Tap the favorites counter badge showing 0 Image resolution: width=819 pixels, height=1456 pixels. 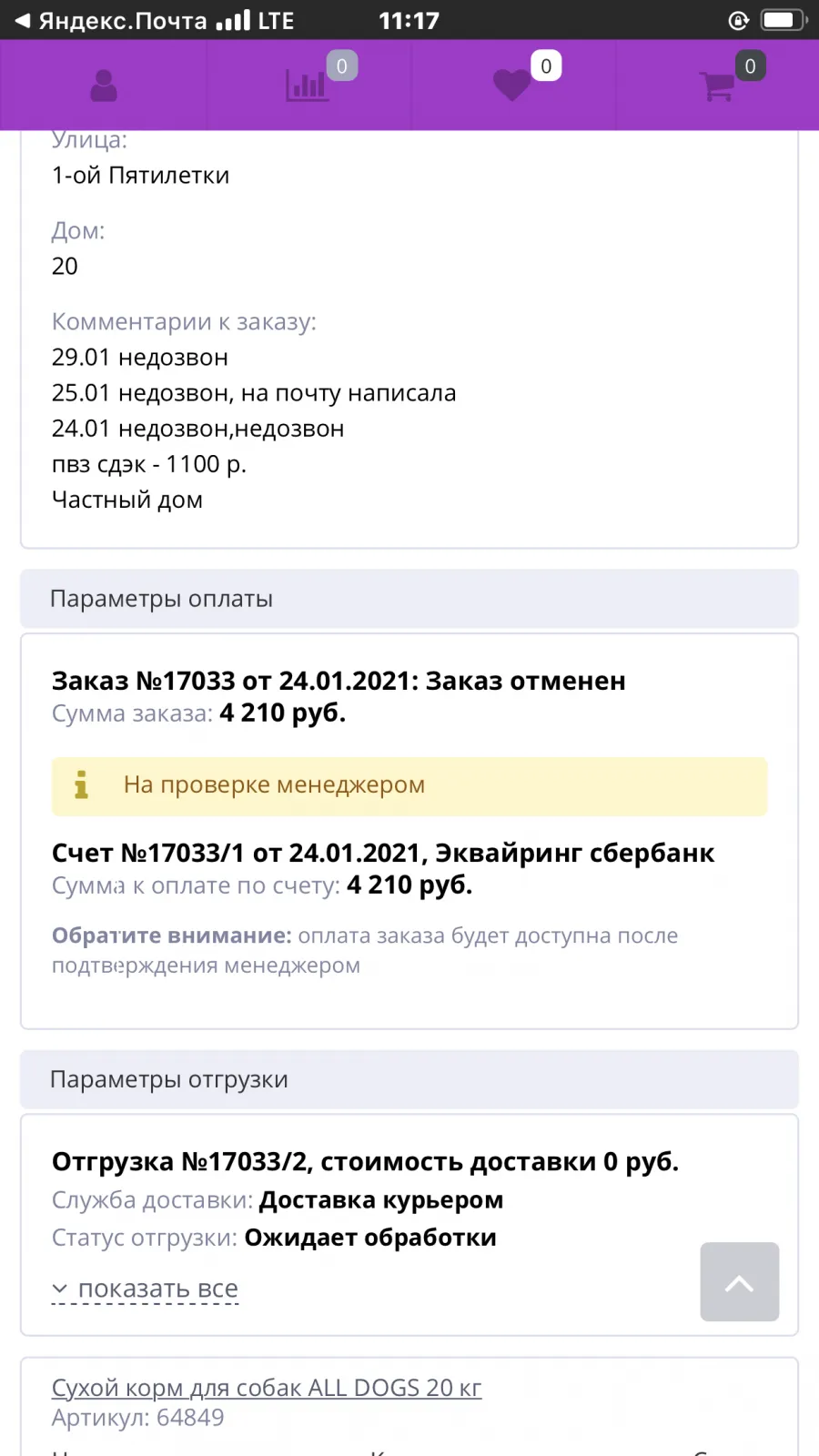[x=546, y=66]
